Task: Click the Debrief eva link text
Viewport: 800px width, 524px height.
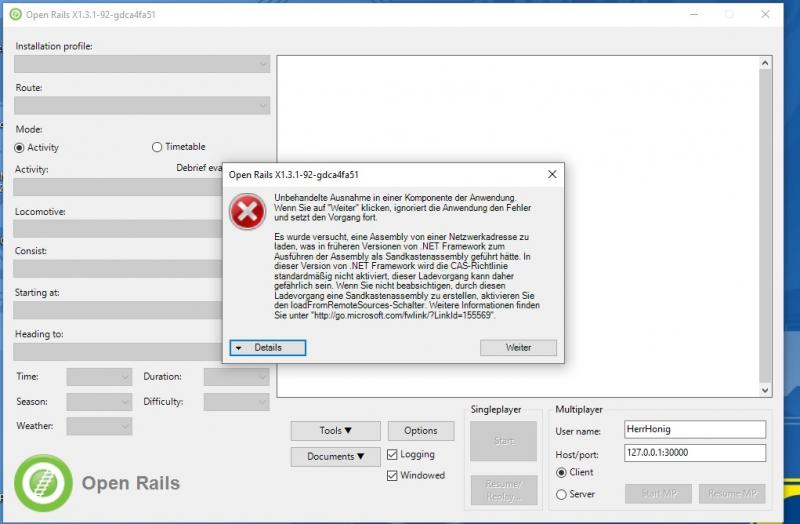Action: [x=199, y=168]
